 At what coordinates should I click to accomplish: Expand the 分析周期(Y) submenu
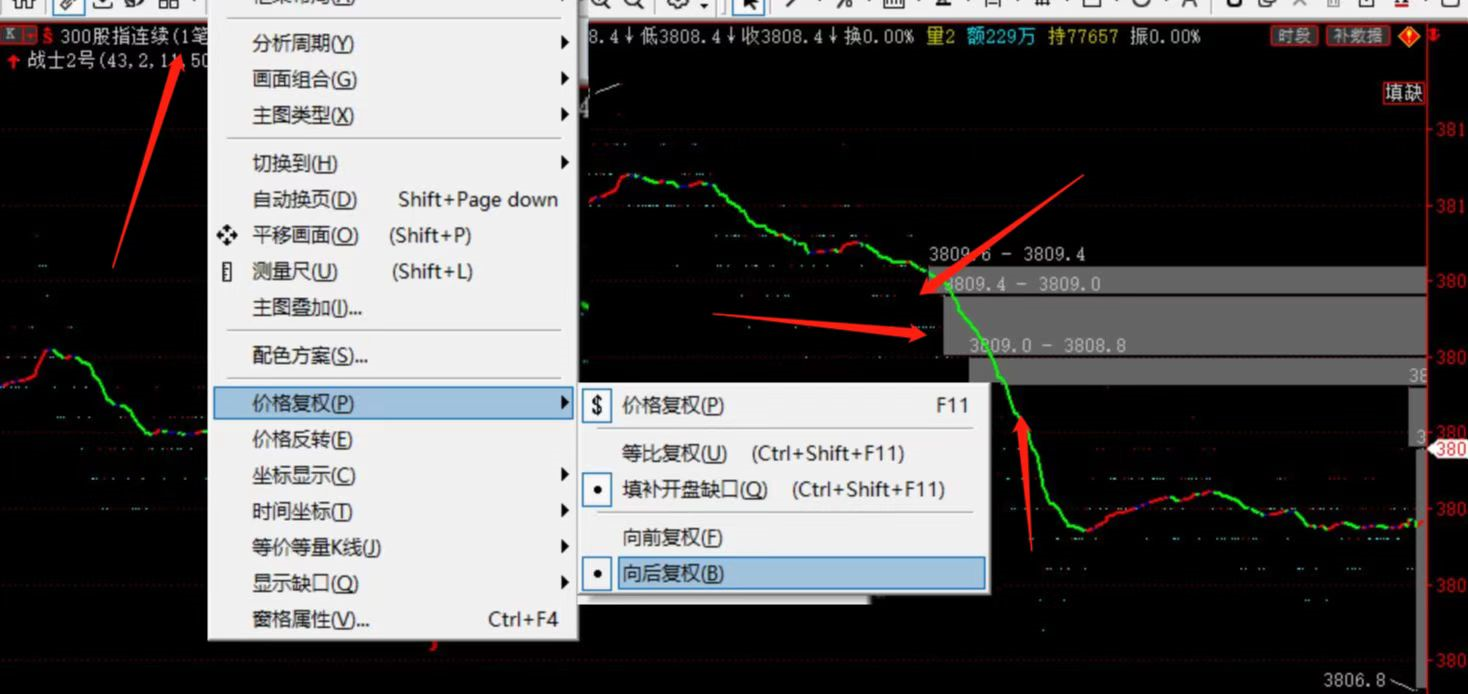392,43
